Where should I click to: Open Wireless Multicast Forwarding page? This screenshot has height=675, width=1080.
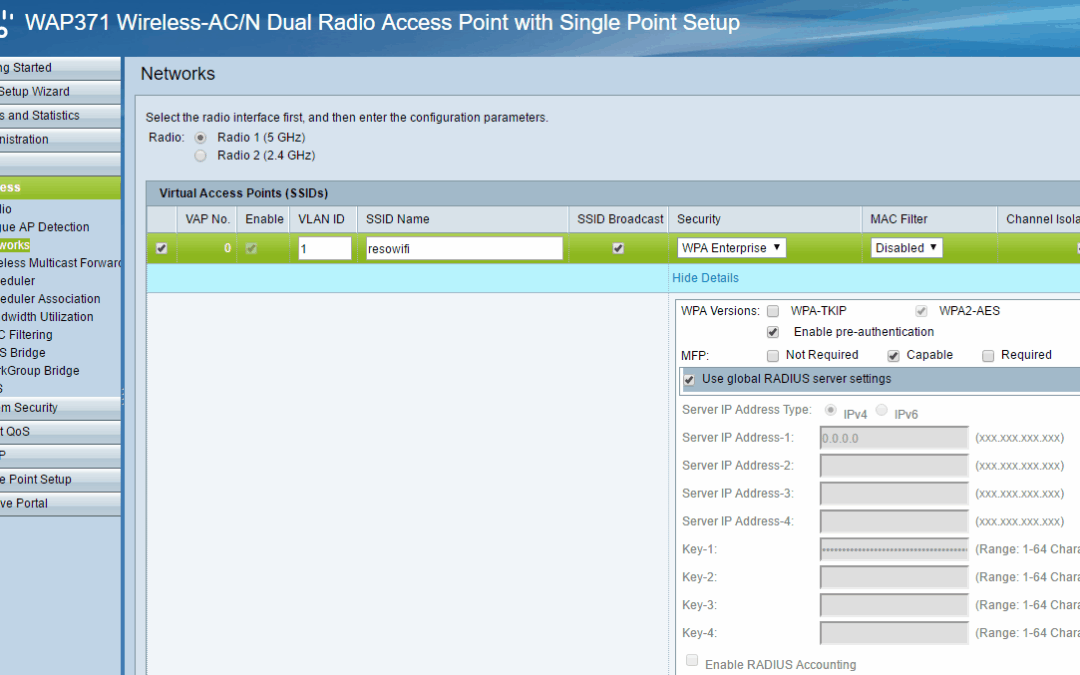[60, 262]
